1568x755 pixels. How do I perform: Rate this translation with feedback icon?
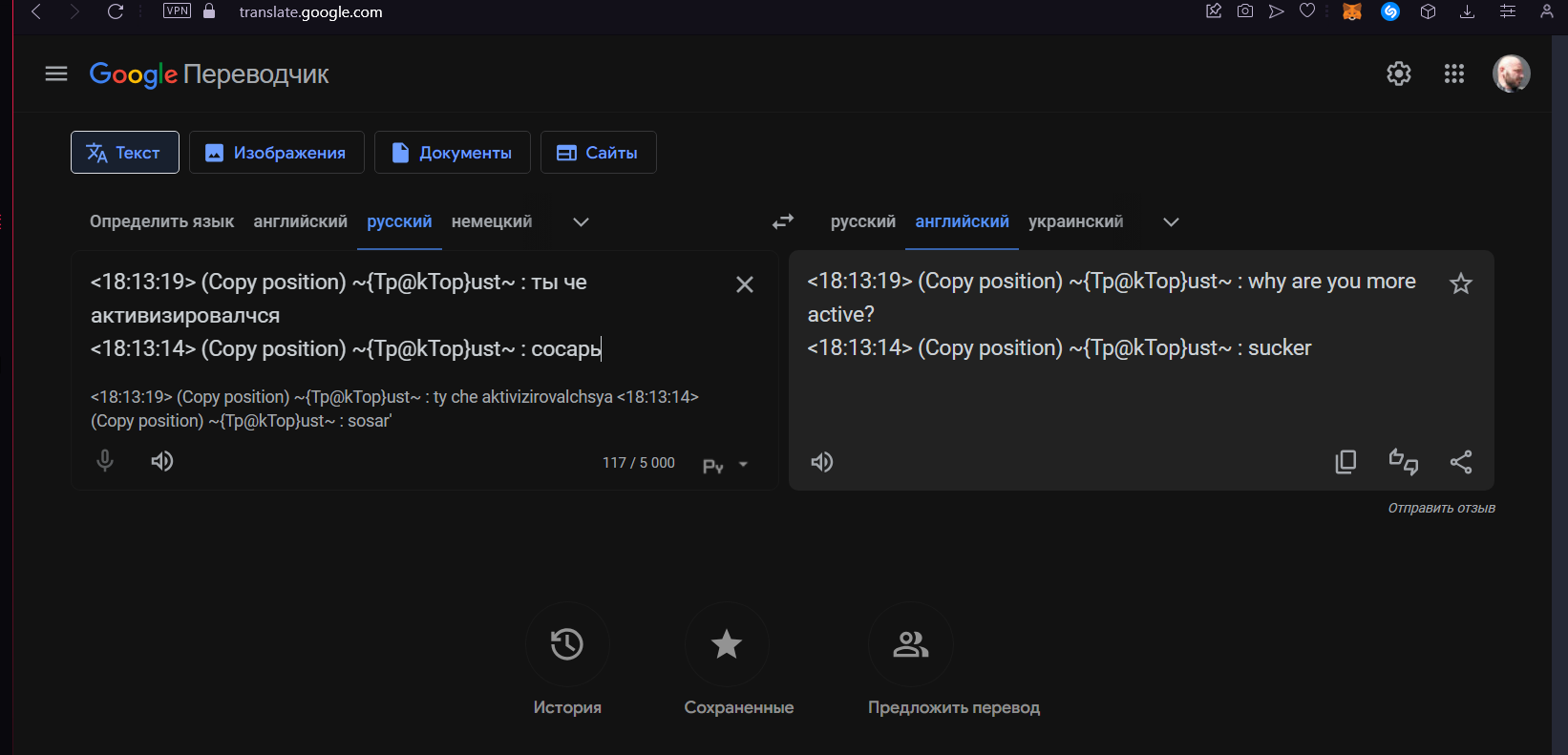point(1403,462)
